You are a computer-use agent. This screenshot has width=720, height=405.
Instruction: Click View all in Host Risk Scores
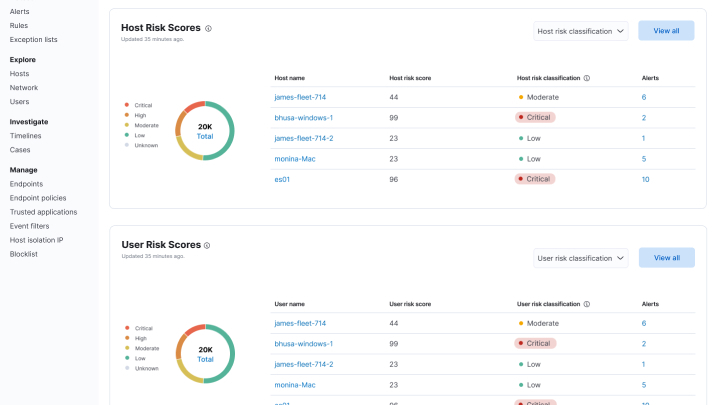(x=666, y=31)
